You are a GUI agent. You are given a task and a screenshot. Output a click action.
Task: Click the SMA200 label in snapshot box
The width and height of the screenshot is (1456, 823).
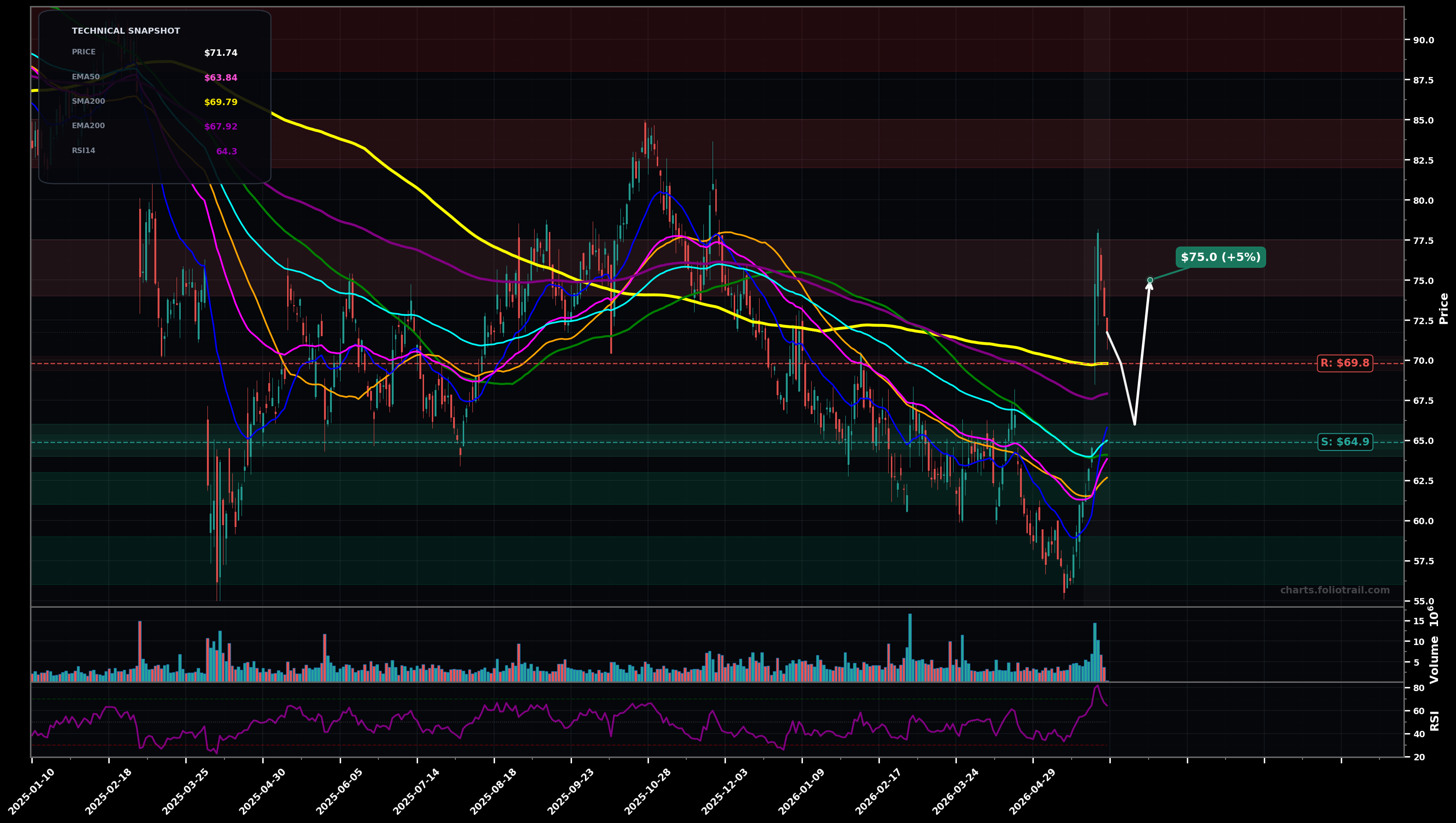point(88,101)
